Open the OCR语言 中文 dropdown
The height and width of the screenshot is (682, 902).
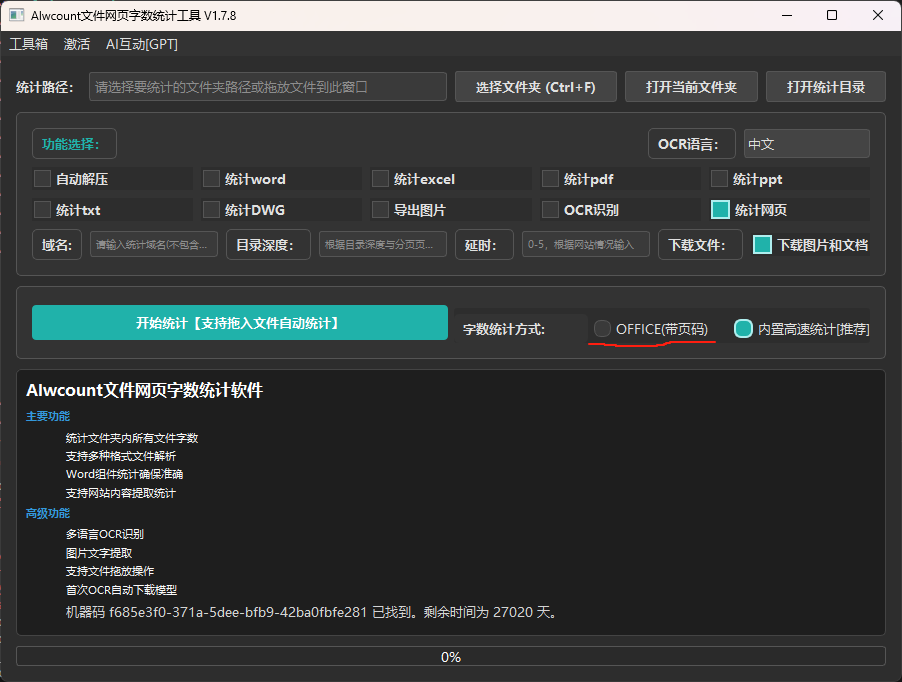[x=807, y=144]
